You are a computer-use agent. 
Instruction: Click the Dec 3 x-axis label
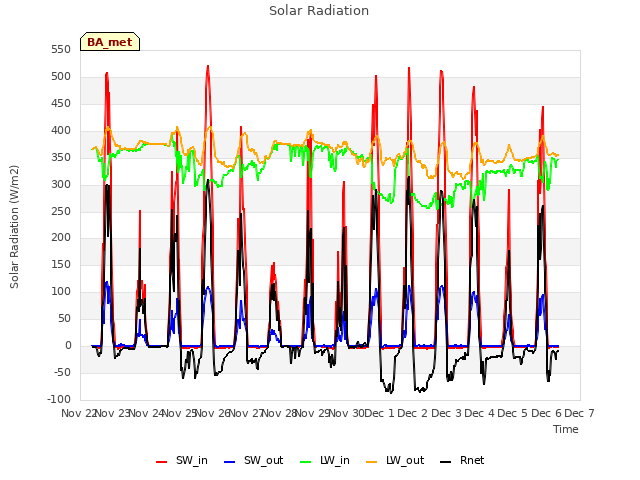(447, 413)
